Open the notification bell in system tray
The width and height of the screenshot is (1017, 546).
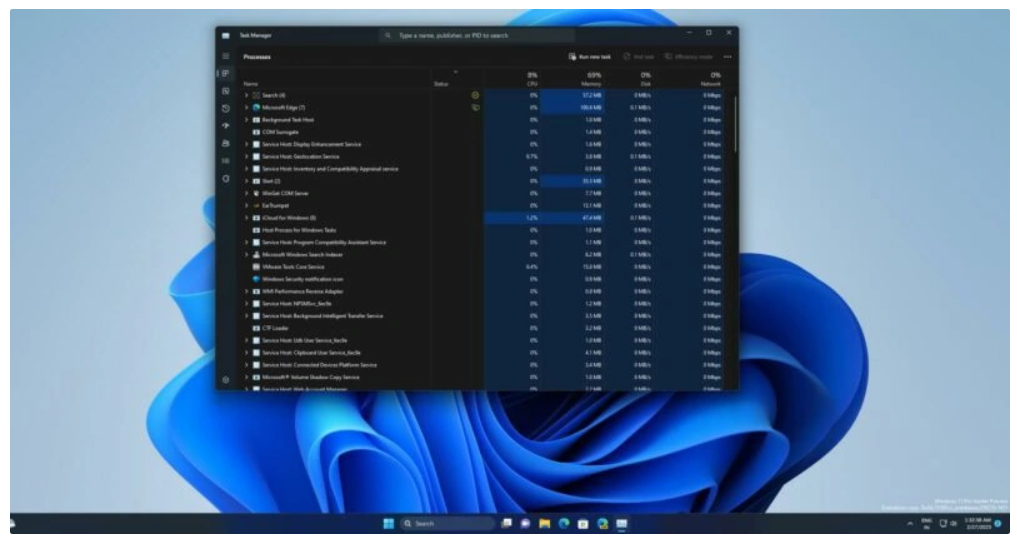click(x=998, y=523)
